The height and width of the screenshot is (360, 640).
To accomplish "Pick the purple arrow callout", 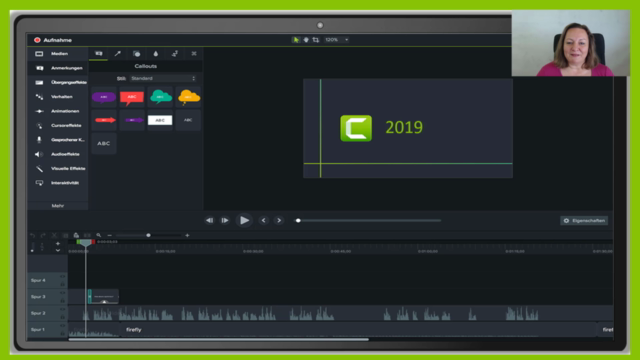I will pyautogui.click(x=132, y=120).
